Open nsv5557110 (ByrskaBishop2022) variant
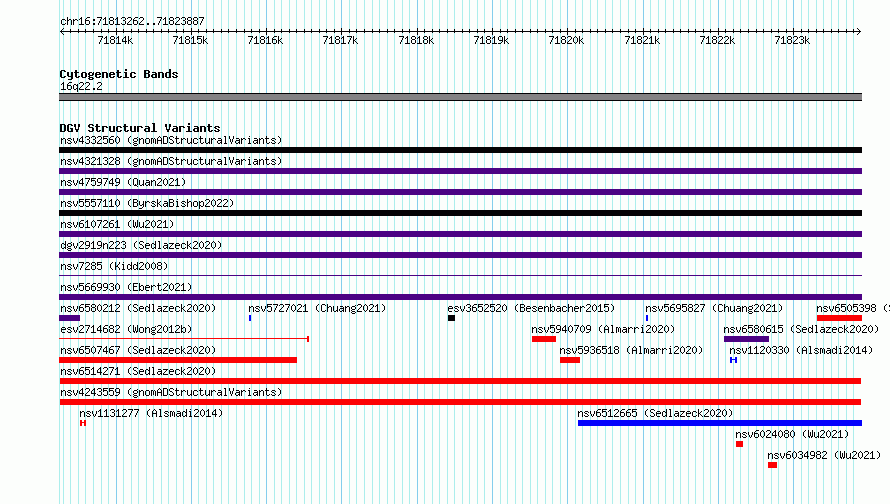 (147, 203)
